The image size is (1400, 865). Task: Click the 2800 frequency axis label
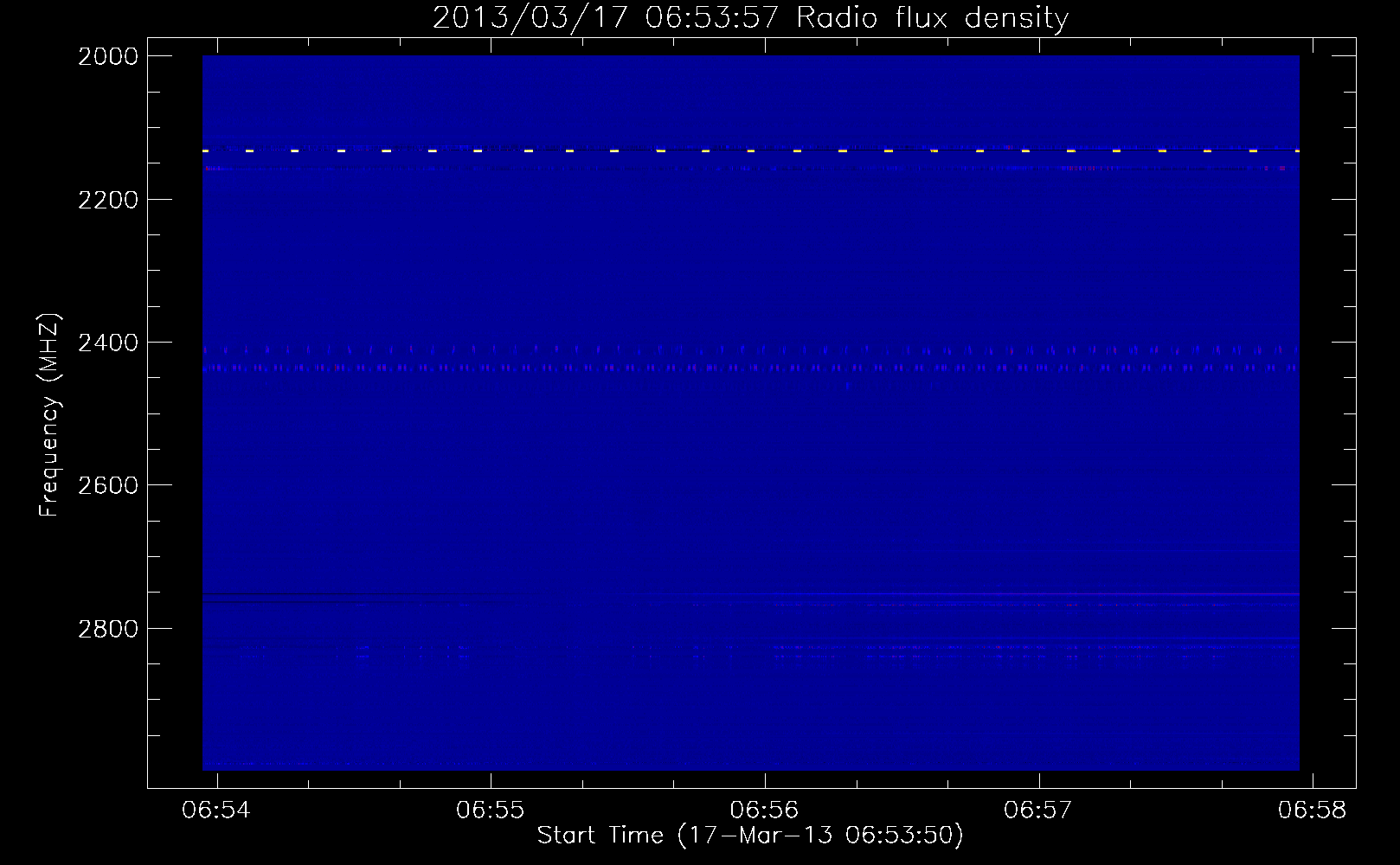click(x=108, y=629)
